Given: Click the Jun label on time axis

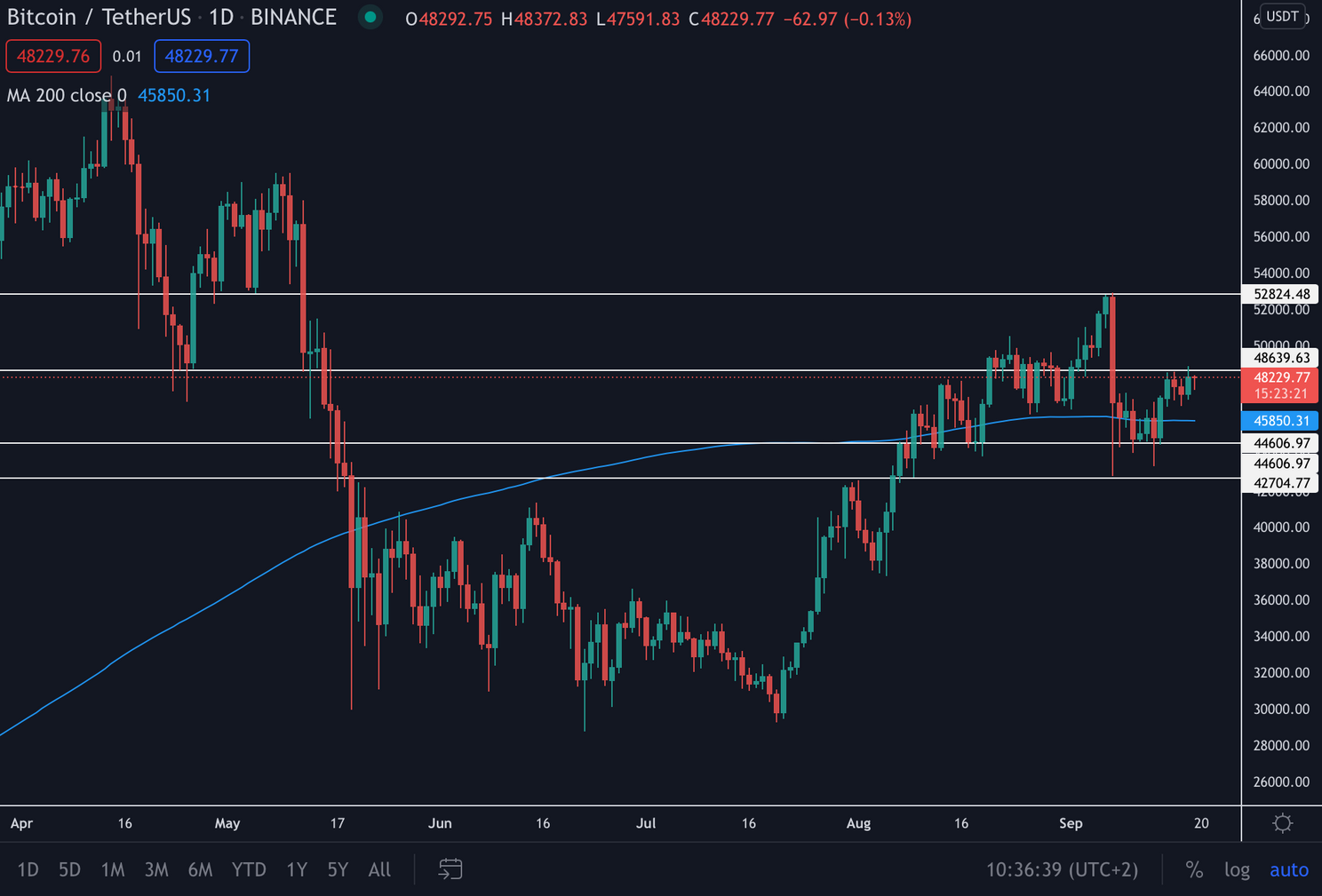Looking at the screenshot, I should (440, 823).
